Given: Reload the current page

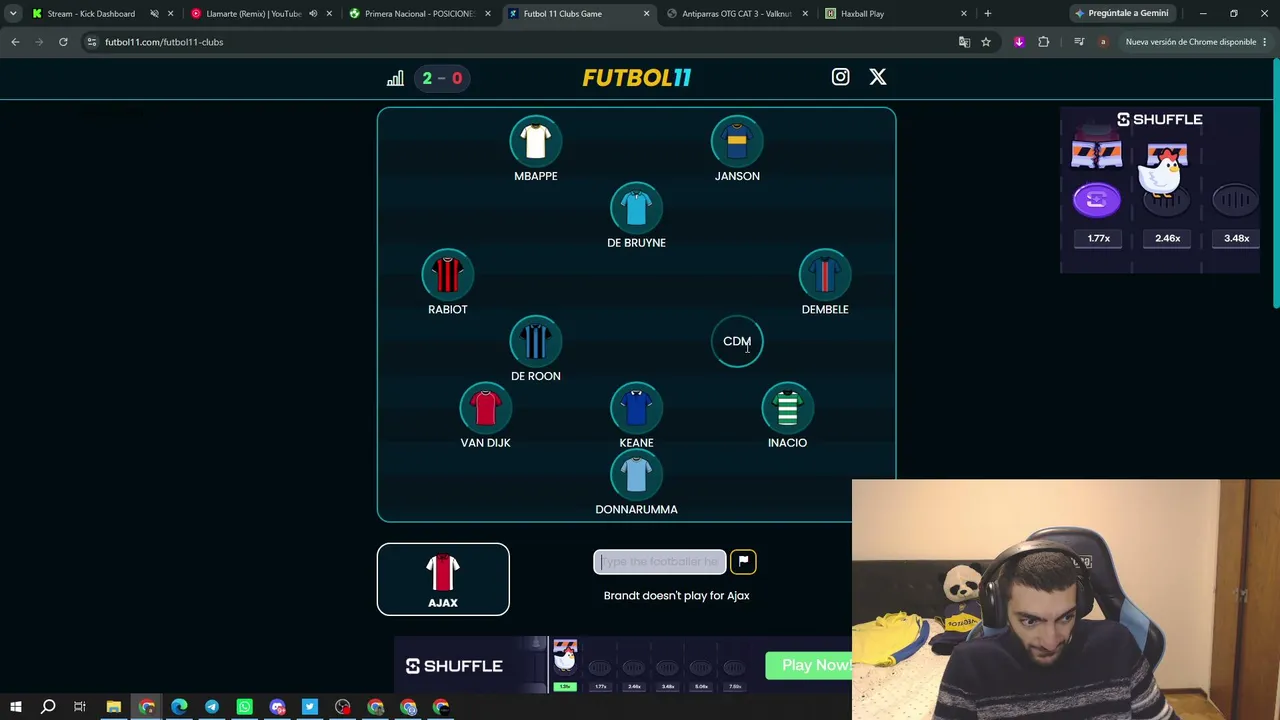Looking at the screenshot, I should (x=63, y=42).
